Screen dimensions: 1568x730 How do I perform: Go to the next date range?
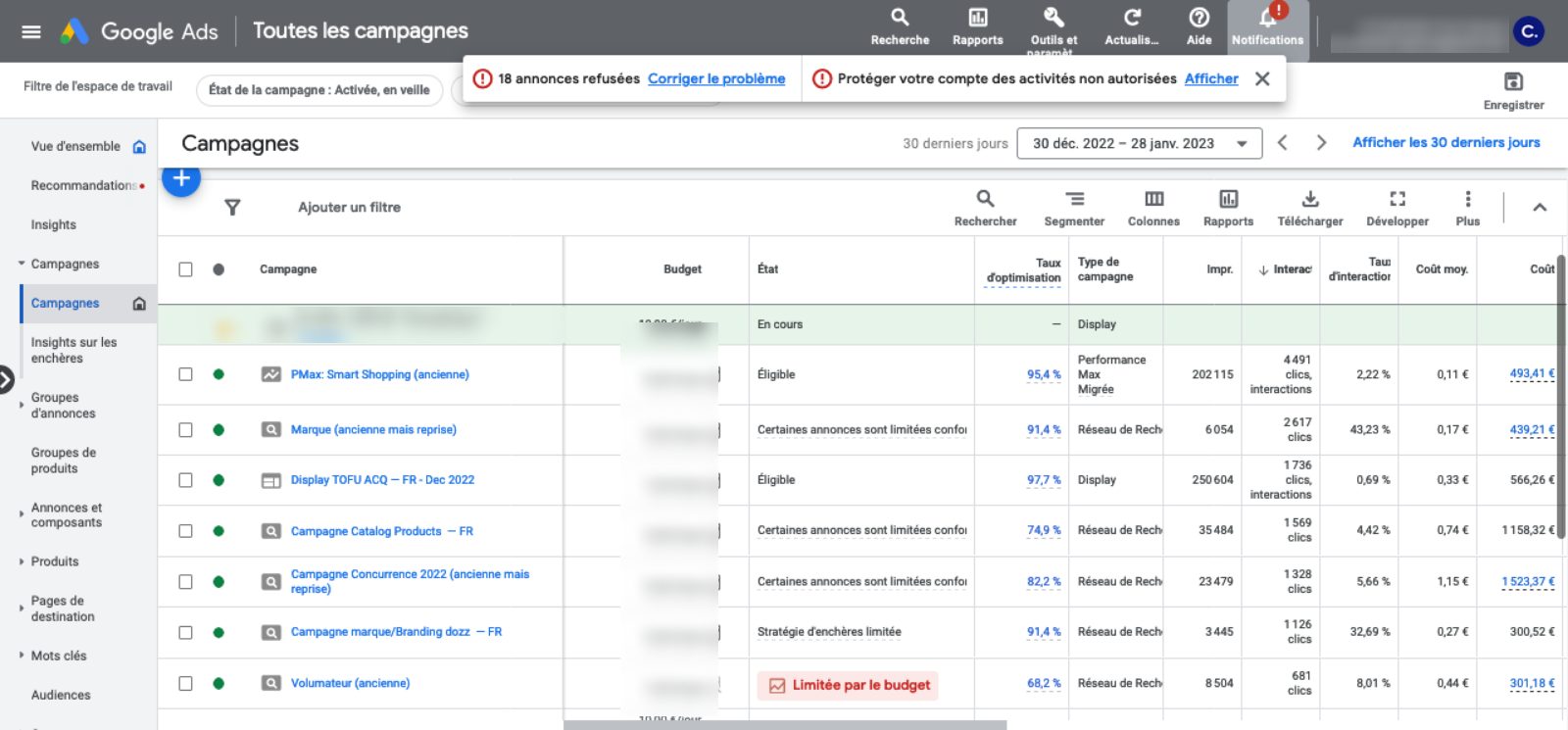(1321, 143)
